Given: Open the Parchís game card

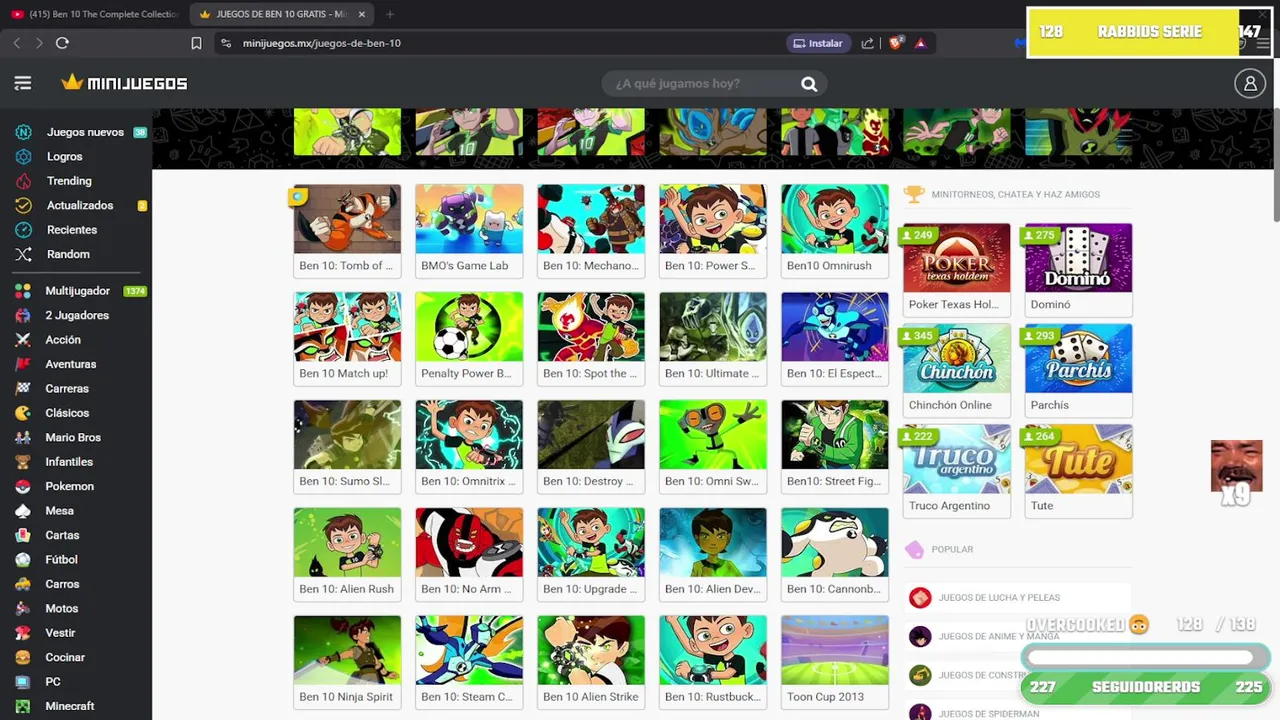Looking at the screenshot, I should pyautogui.click(x=1079, y=370).
